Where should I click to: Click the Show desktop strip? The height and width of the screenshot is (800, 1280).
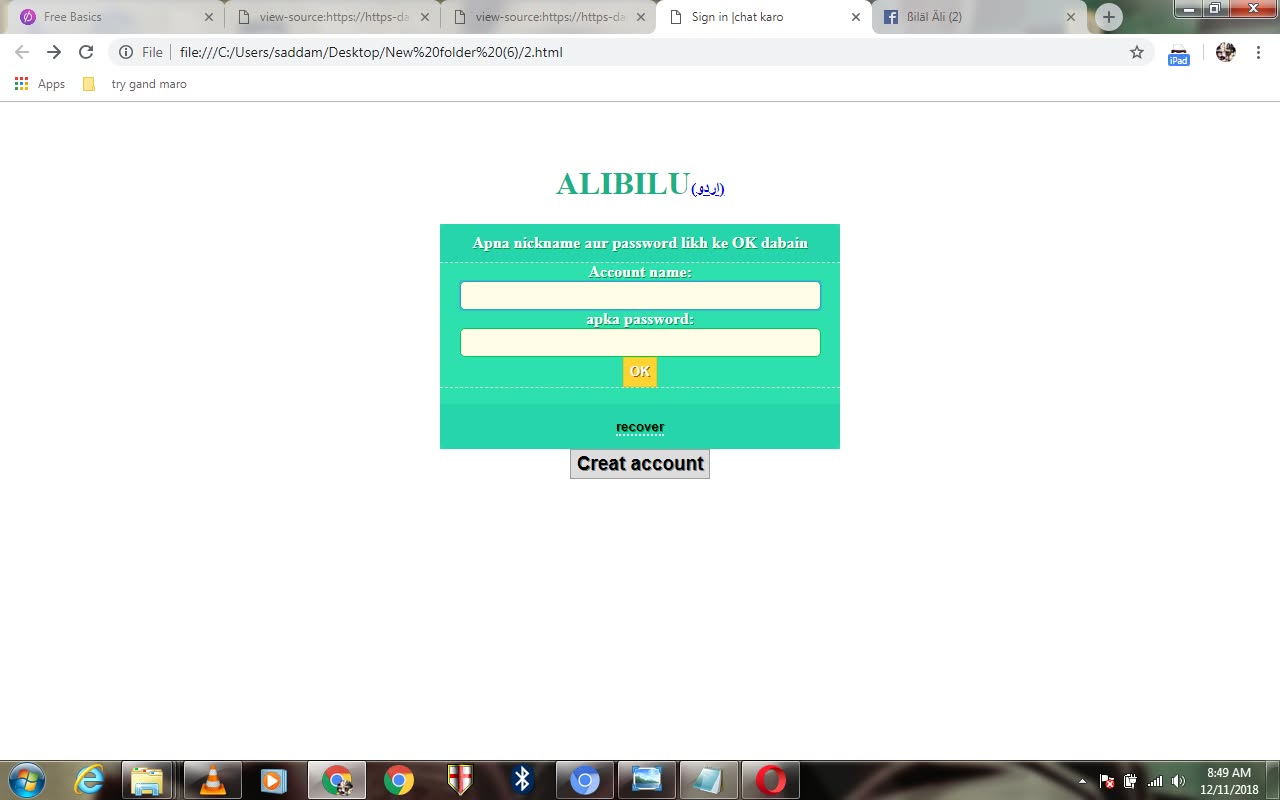(1272, 780)
